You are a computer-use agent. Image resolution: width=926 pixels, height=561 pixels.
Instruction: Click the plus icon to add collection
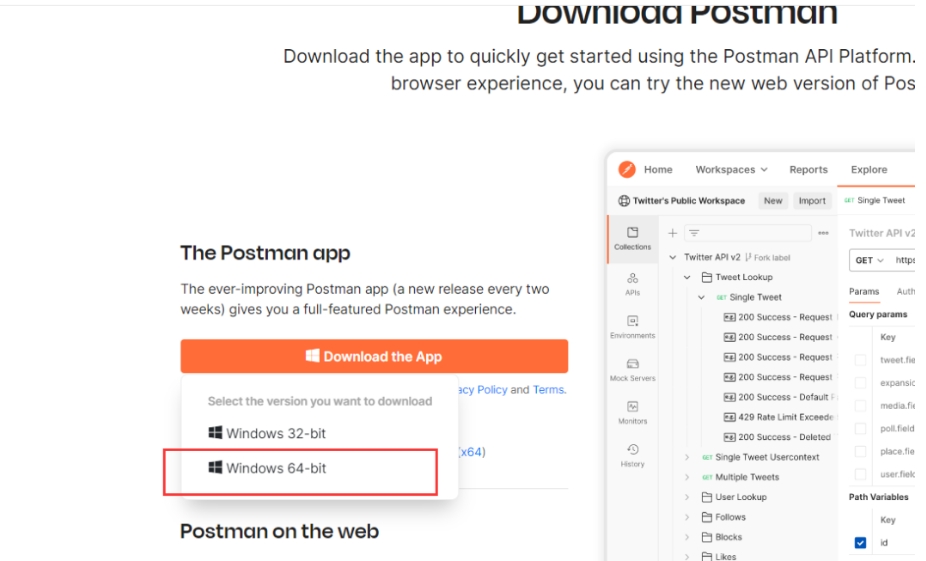point(672,233)
